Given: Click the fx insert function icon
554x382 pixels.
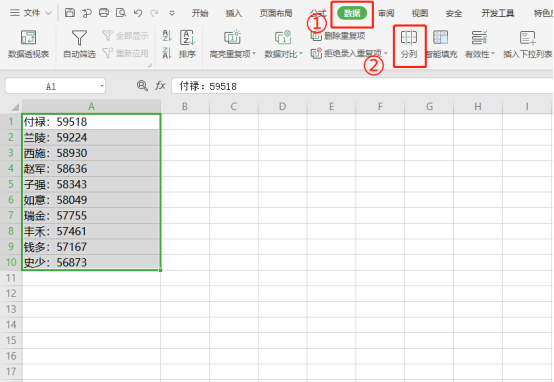Looking at the screenshot, I should click(x=160, y=86).
